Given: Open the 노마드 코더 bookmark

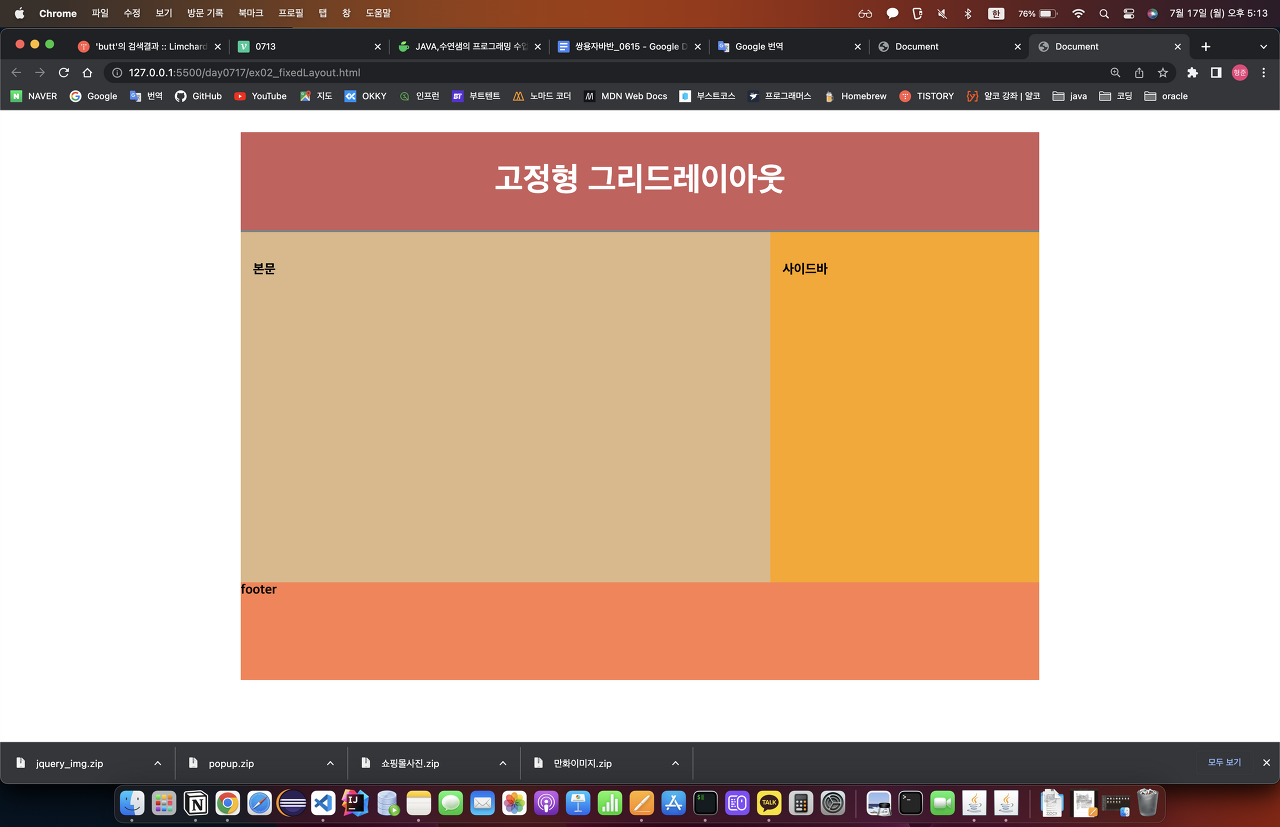Looking at the screenshot, I should pos(542,96).
